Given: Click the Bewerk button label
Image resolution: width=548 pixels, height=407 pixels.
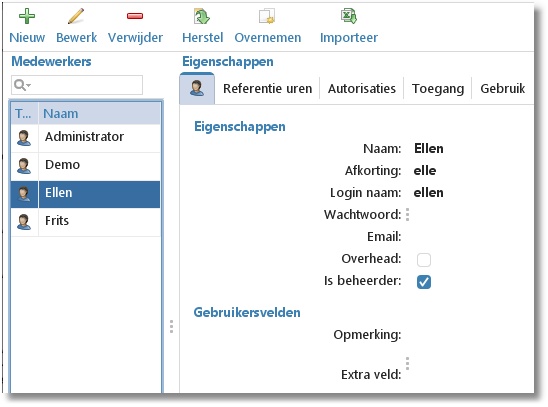Looking at the screenshot, I should 76,38.
